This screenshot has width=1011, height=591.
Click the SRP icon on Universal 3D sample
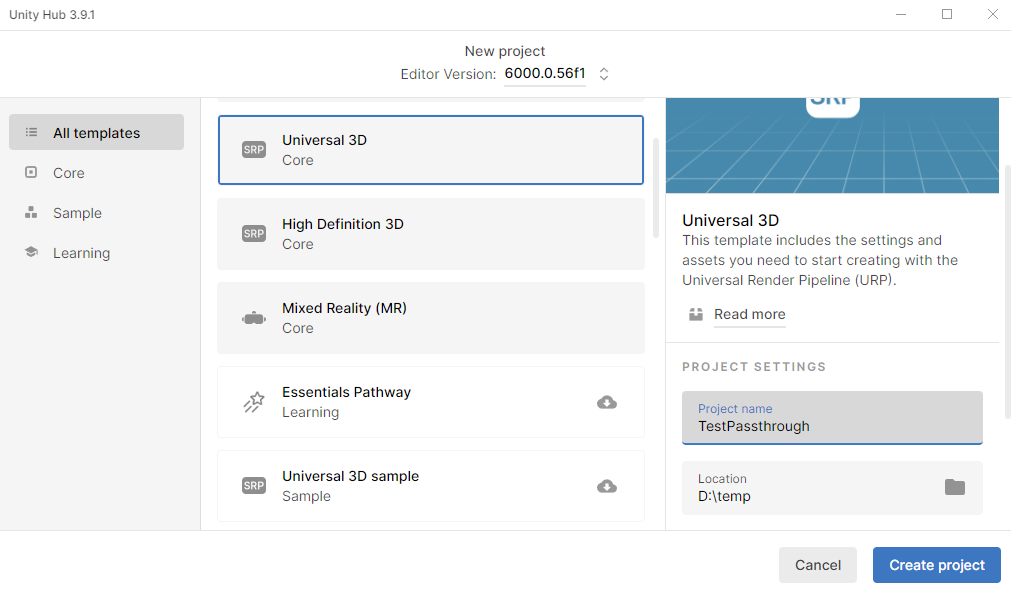[254, 485]
